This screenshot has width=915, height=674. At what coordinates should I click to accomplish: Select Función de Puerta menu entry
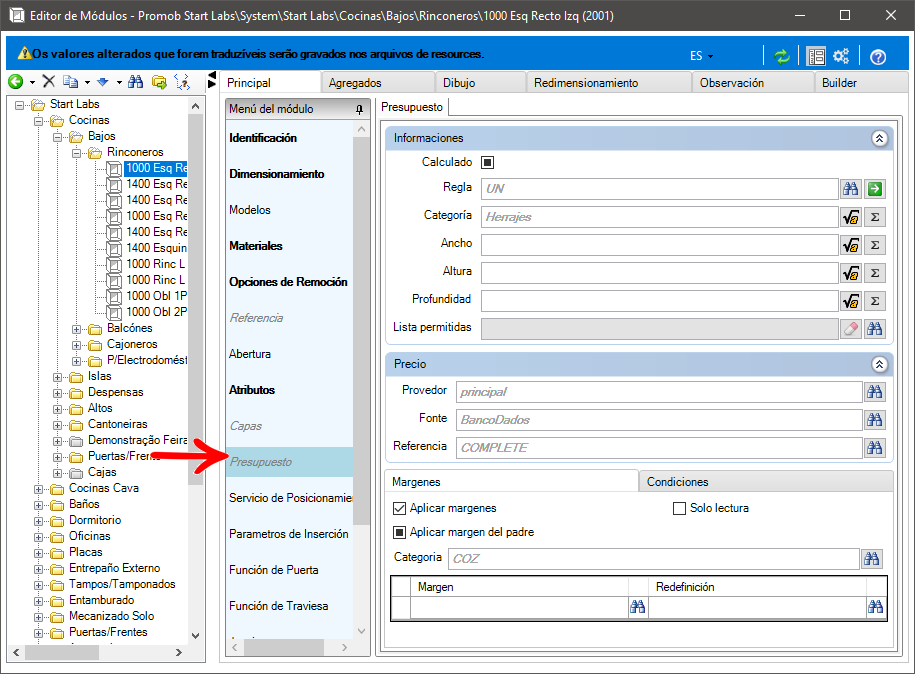(x=274, y=570)
